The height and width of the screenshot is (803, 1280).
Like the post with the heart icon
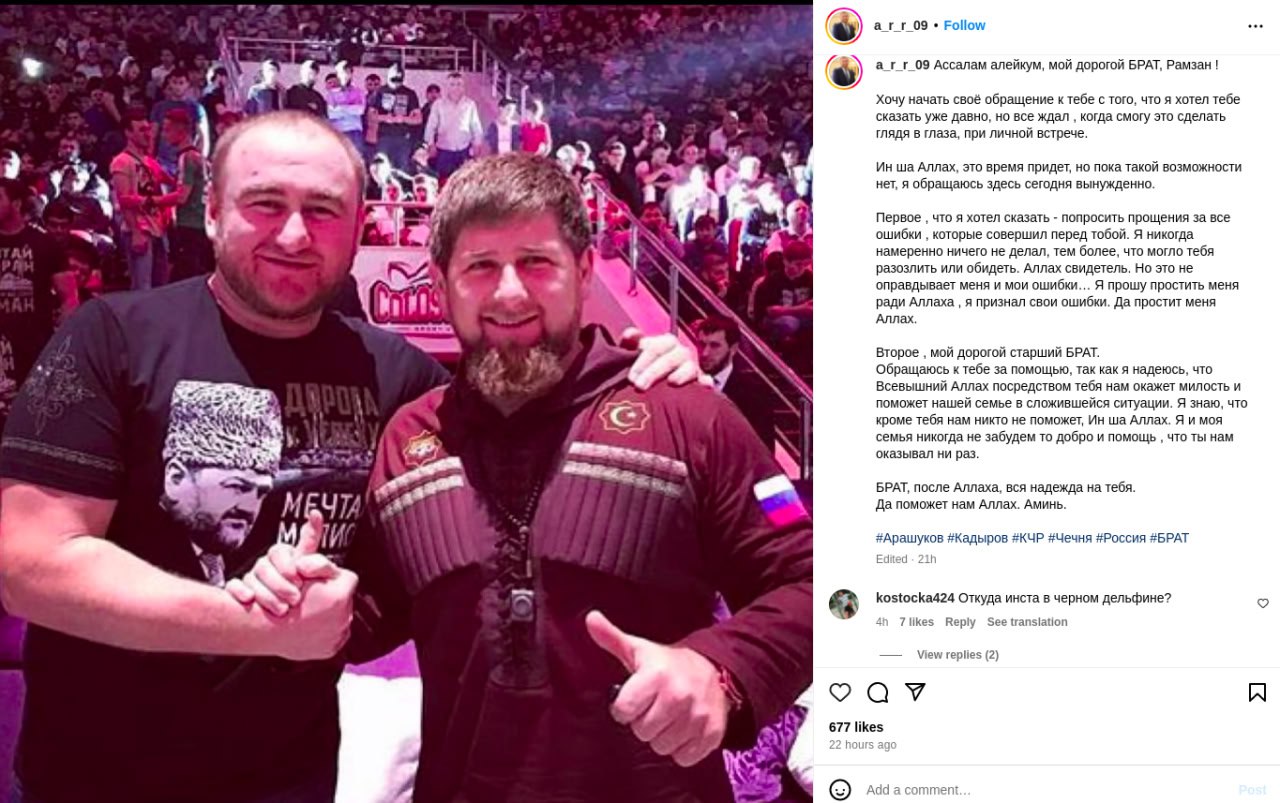pos(840,692)
